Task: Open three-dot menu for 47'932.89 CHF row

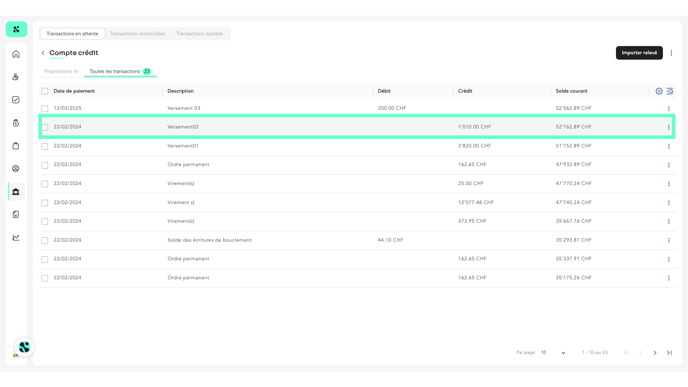Action: coord(669,165)
